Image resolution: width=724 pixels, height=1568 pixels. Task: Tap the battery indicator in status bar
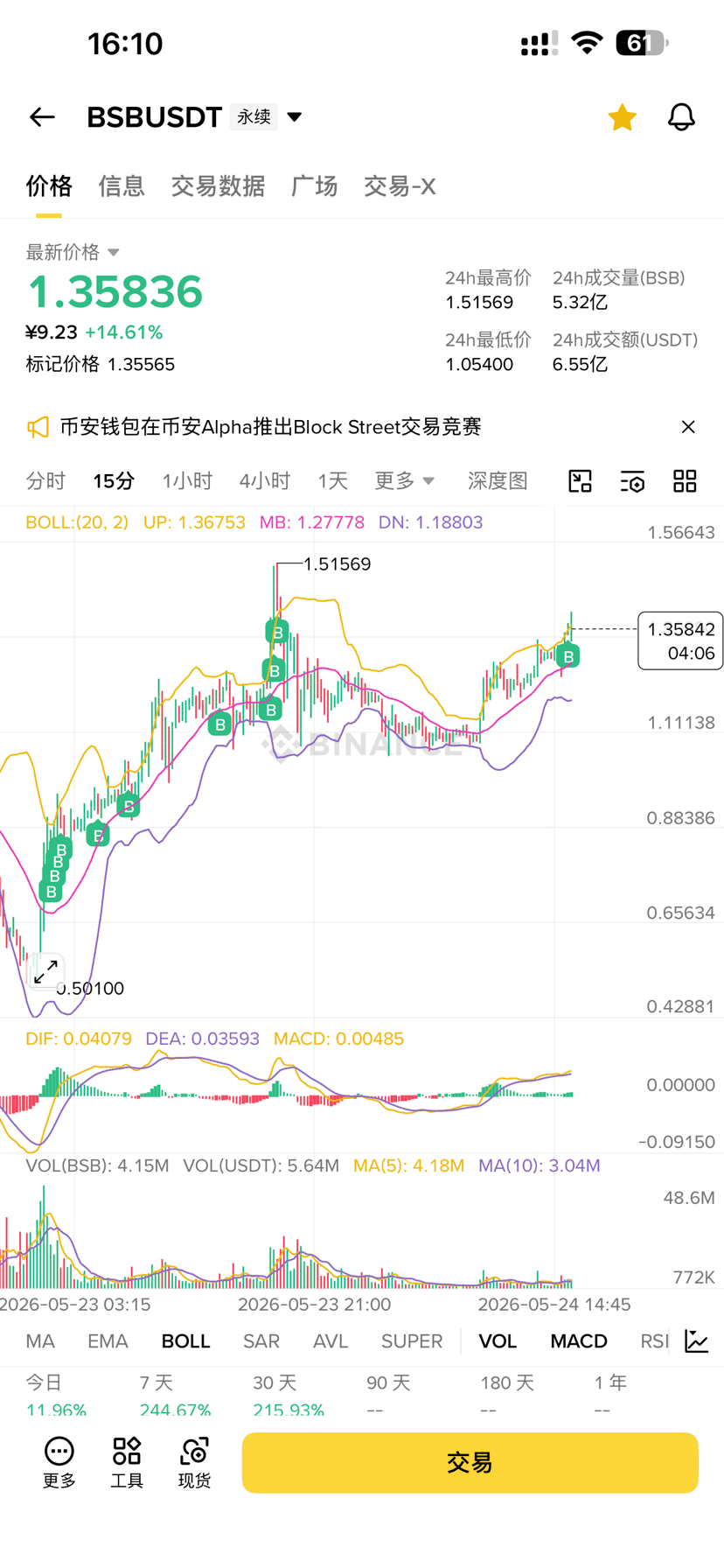point(642,43)
